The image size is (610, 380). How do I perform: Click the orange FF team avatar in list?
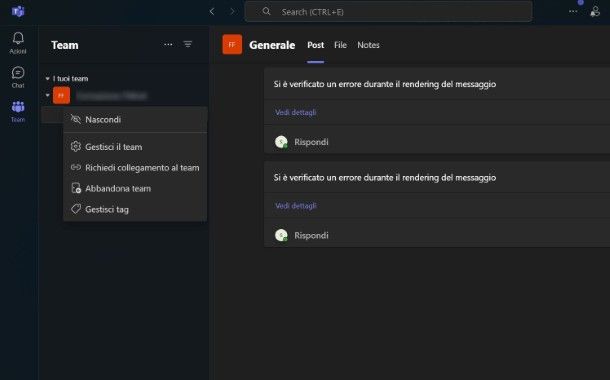pyautogui.click(x=61, y=95)
